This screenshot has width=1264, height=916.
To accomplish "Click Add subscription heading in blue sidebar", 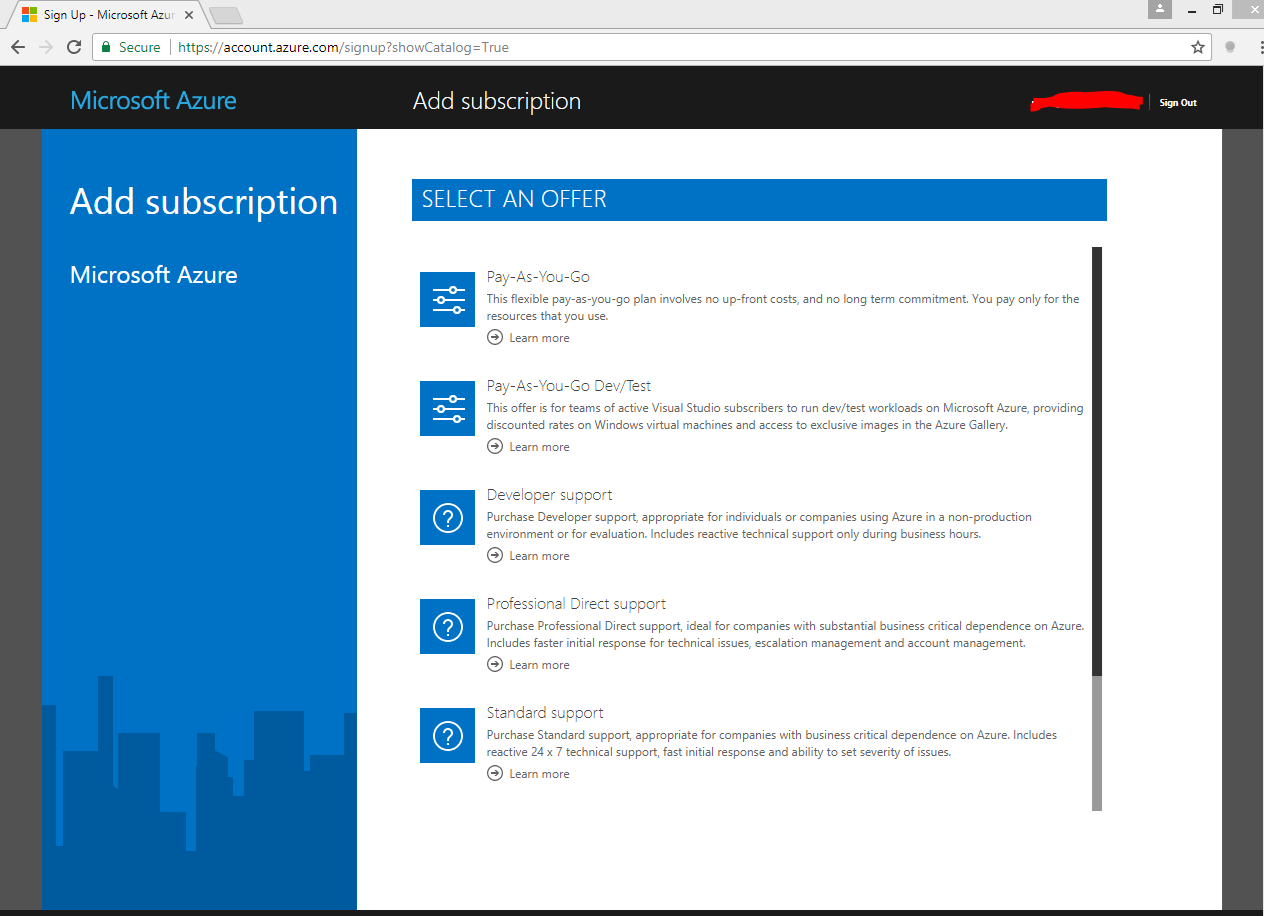I will 204,202.
